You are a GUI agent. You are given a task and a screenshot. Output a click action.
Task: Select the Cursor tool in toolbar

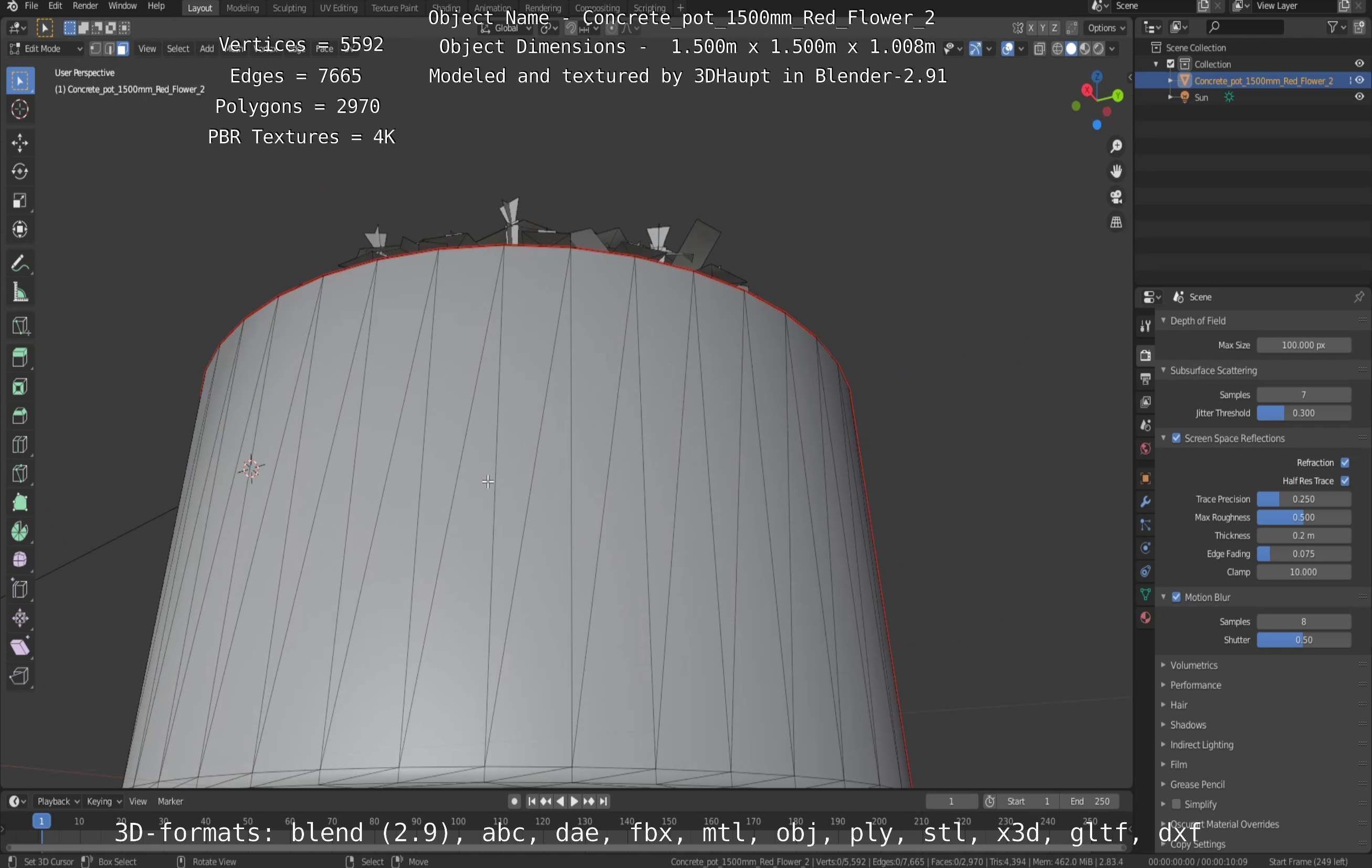click(20, 109)
